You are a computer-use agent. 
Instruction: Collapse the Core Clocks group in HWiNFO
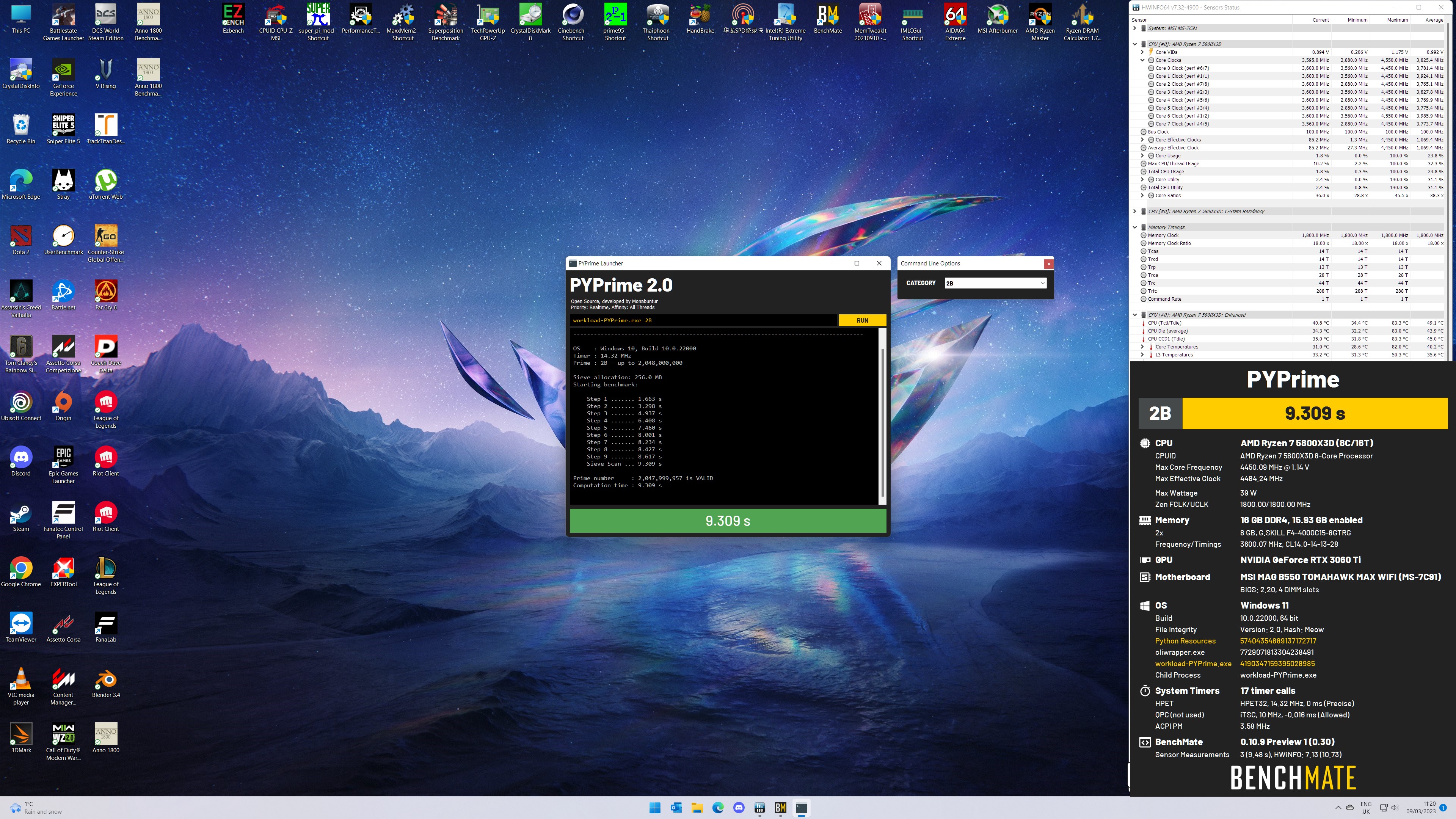coord(1142,60)
